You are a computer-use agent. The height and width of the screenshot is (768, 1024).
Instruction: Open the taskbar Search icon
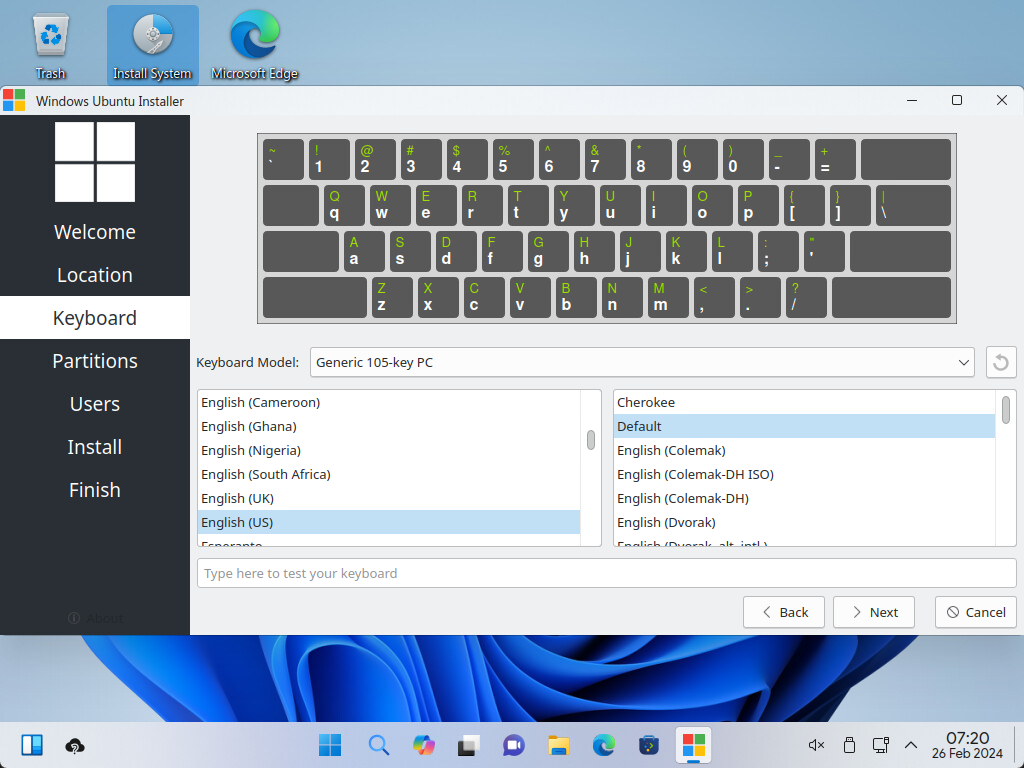point(378,745)
